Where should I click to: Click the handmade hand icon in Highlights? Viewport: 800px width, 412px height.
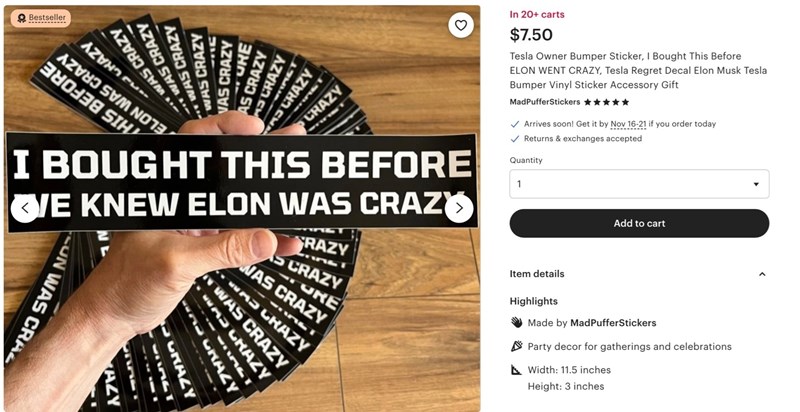[517, 323]
